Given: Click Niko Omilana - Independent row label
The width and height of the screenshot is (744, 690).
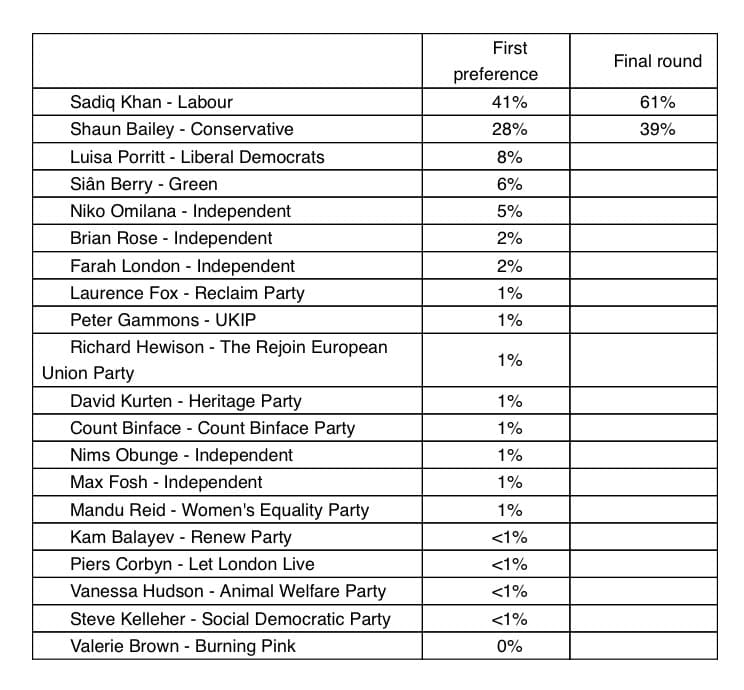Looking at the screenshot, I should 227,211.
